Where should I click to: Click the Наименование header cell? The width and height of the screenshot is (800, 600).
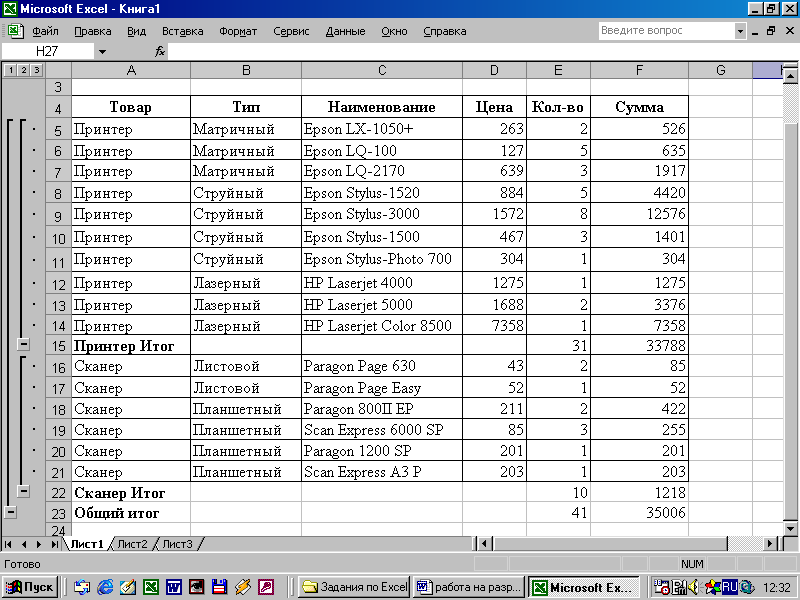382,107
